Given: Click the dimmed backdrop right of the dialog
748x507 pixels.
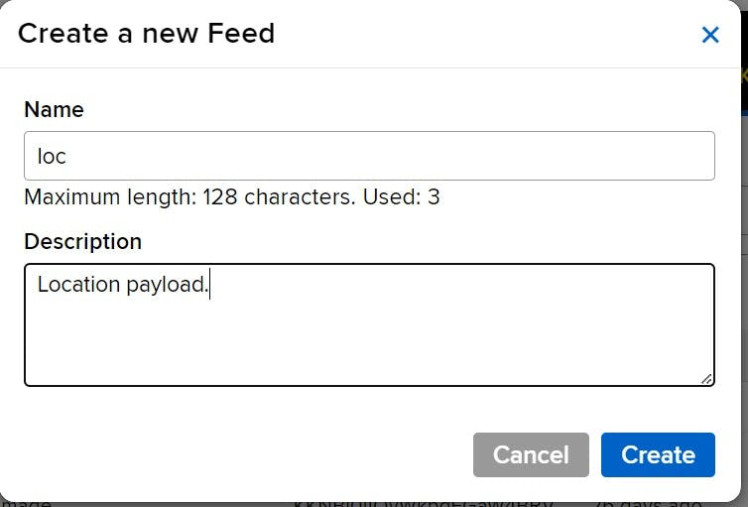Looking at the screenshot, I should pyautogui.click(x=744, y=300).
